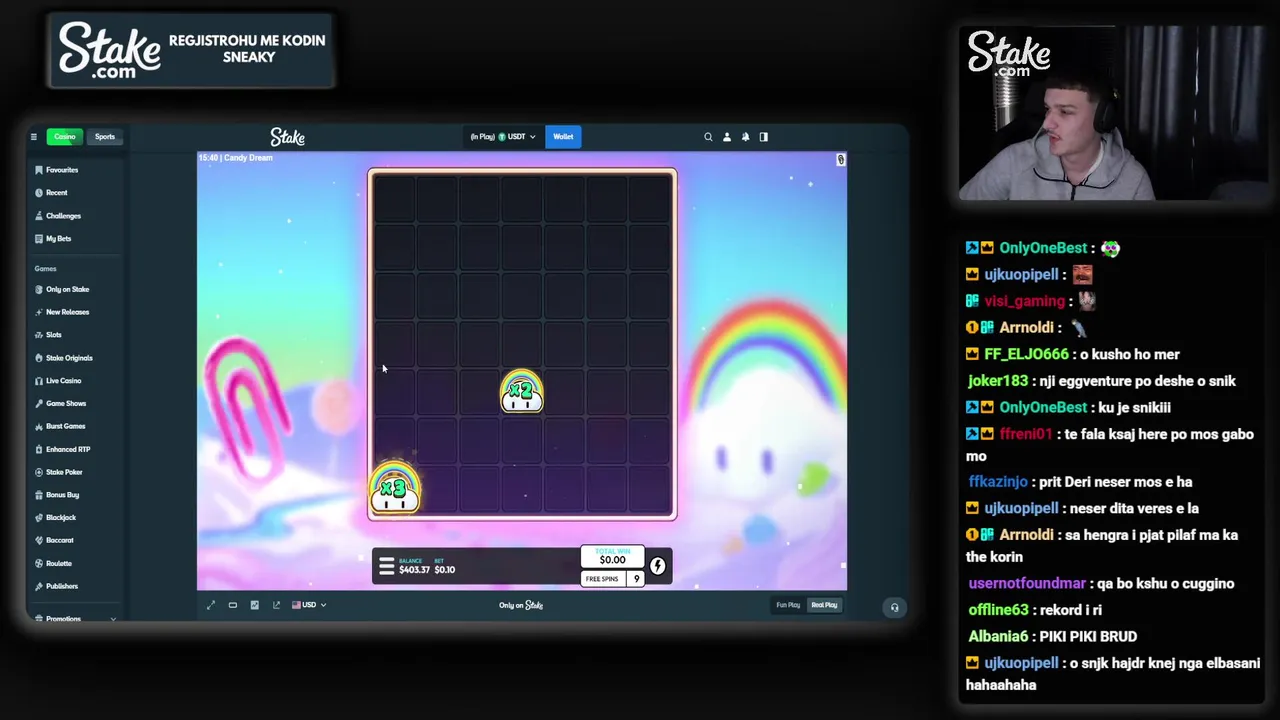Open the user profile icon
The height and width of the screenshot is (720, 1280).
[727, 137]
